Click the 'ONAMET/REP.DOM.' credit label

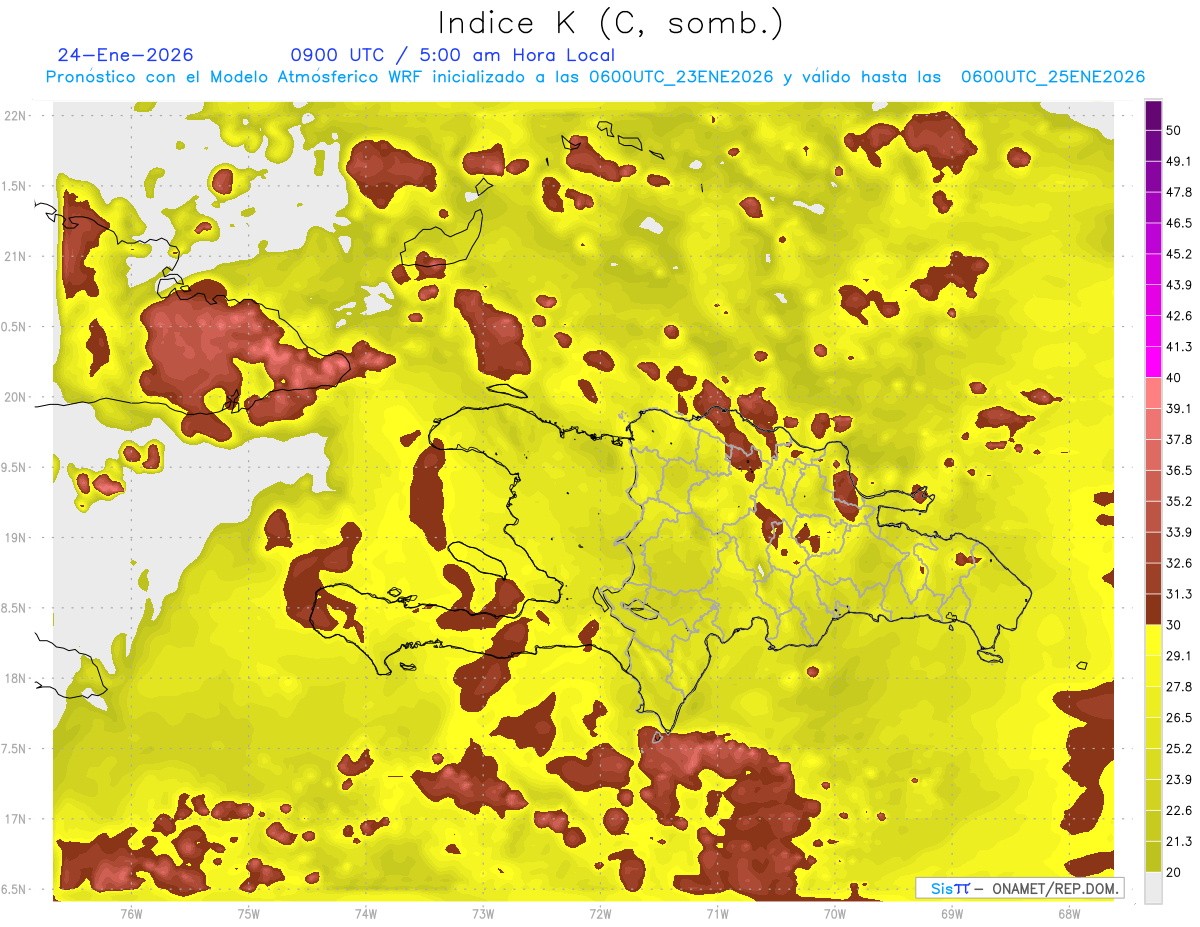pos(1053,888)
